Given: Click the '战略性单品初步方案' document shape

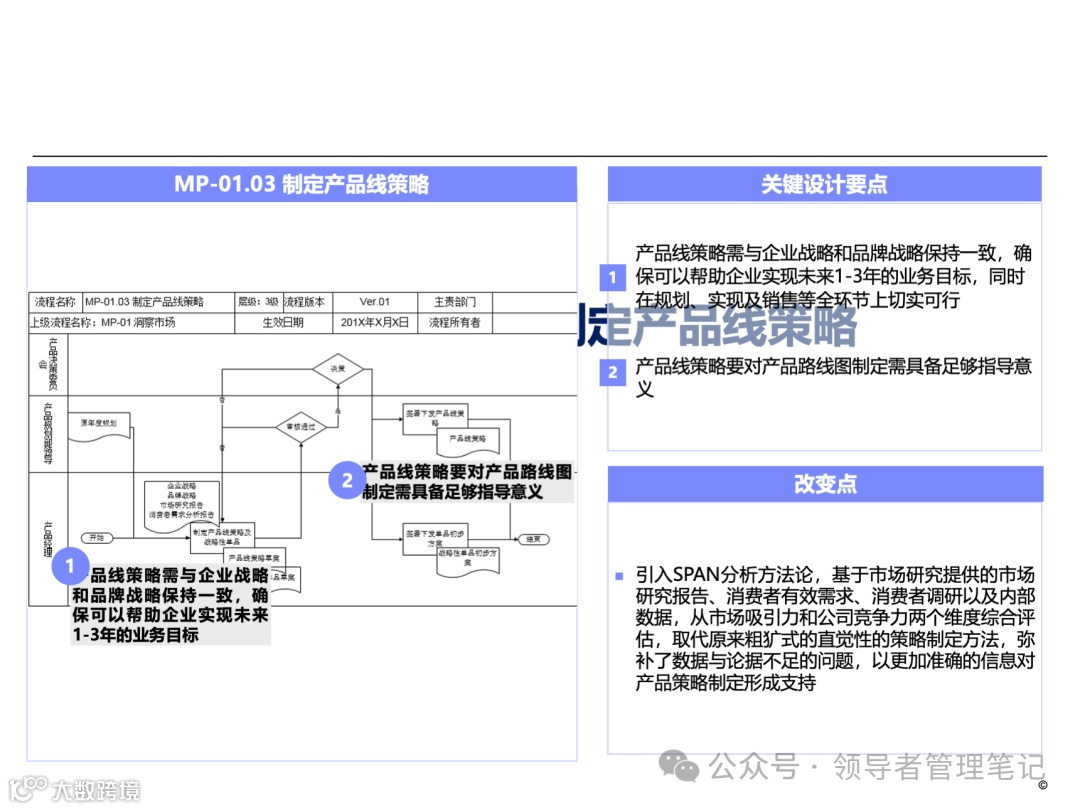Looking at the screenshot, I should 468,561.
